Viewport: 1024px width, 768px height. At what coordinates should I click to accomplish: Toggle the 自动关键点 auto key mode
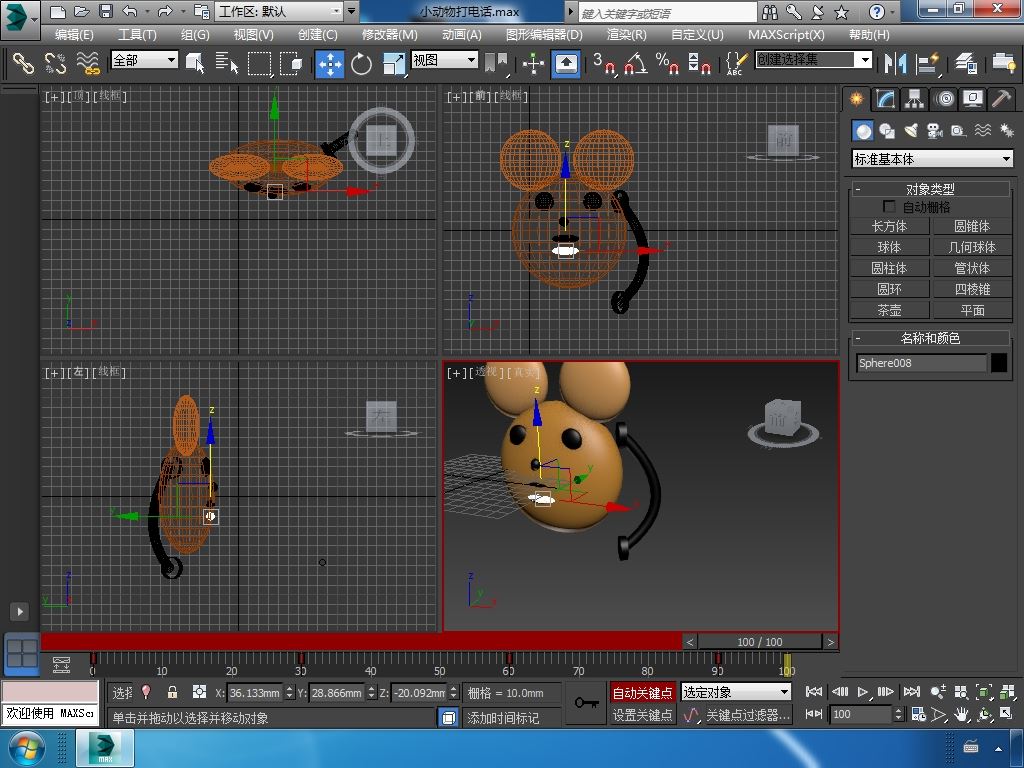642,692
